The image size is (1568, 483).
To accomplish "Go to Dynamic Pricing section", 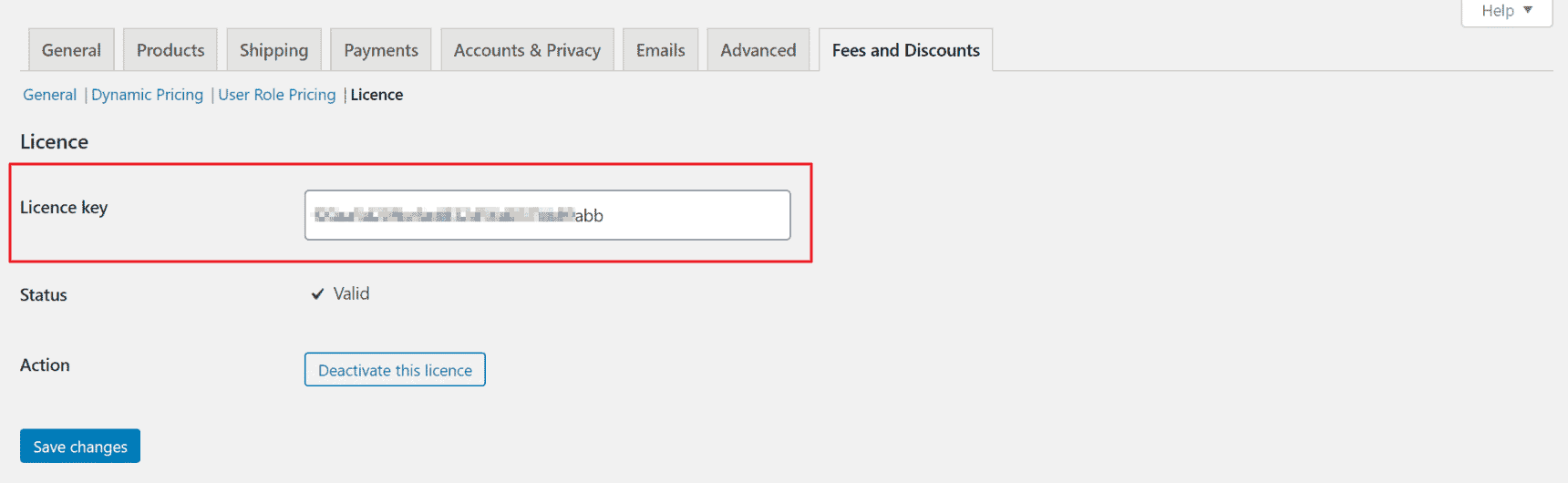I will pyautogui.click(x=147, y=95).
